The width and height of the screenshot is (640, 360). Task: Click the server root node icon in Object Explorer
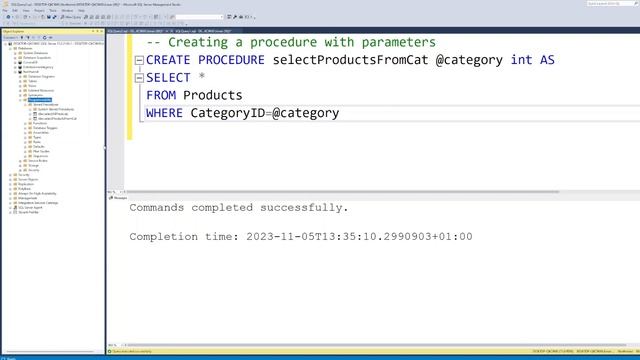[10, 44]
